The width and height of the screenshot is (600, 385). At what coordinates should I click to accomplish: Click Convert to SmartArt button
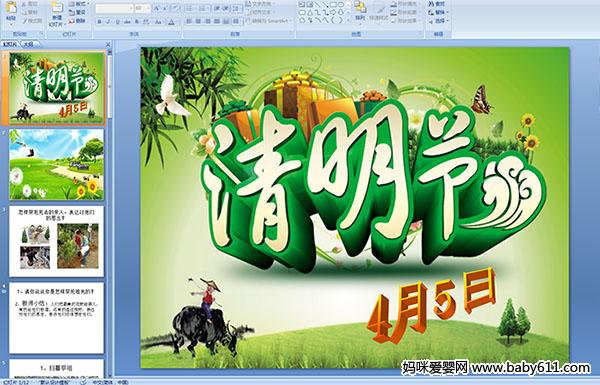click(x=268, y=21)
